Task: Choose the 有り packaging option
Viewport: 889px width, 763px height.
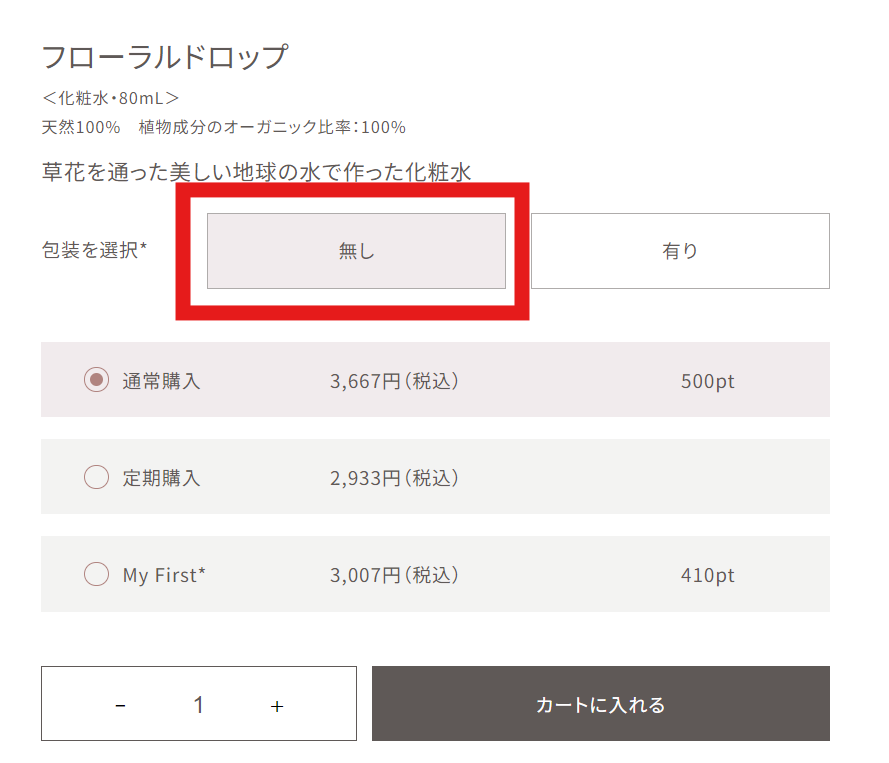Action: [x=680, y=251]
